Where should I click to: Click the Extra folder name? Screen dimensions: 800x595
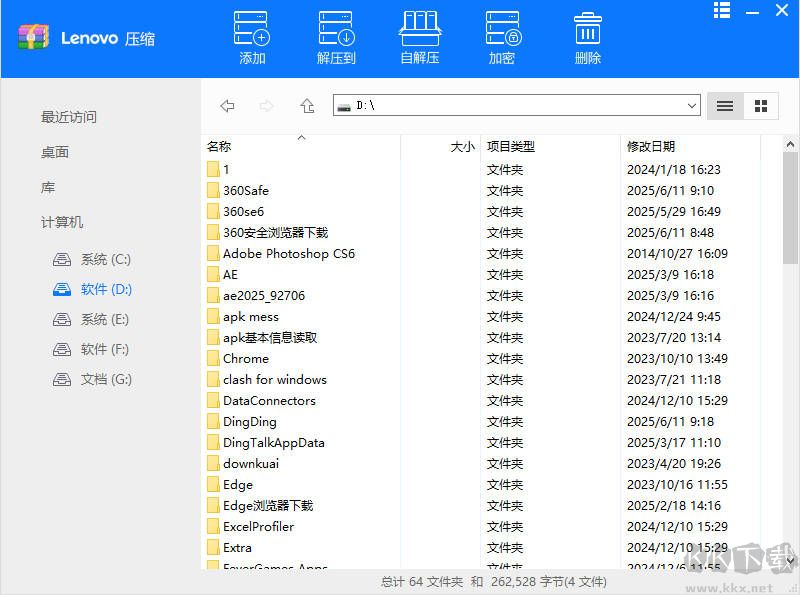(237, 548)
